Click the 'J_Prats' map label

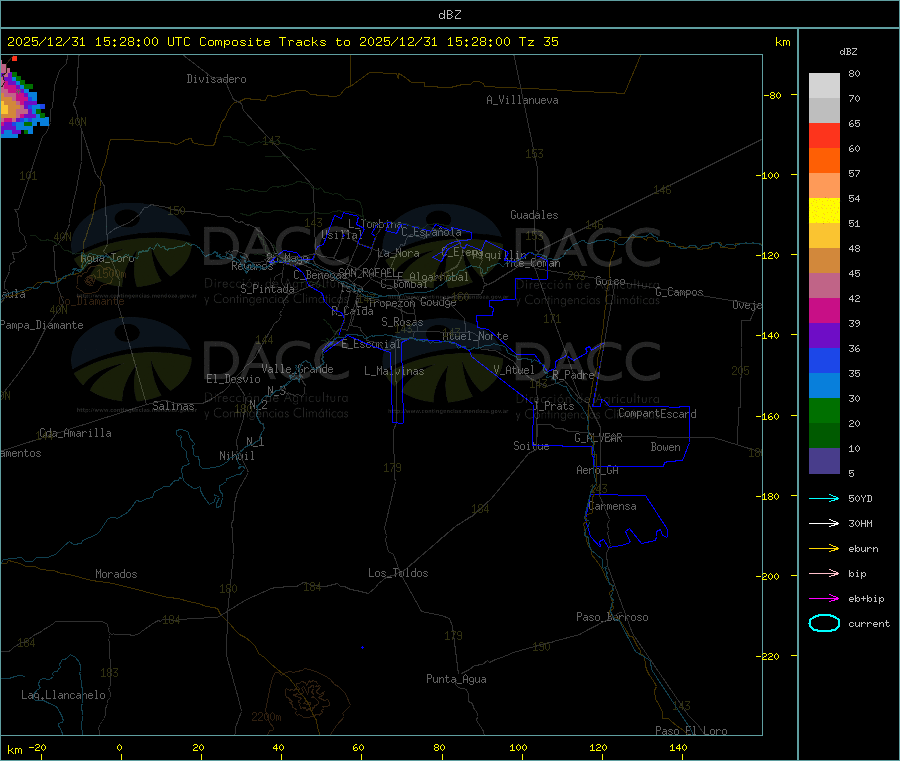[553, 405]
